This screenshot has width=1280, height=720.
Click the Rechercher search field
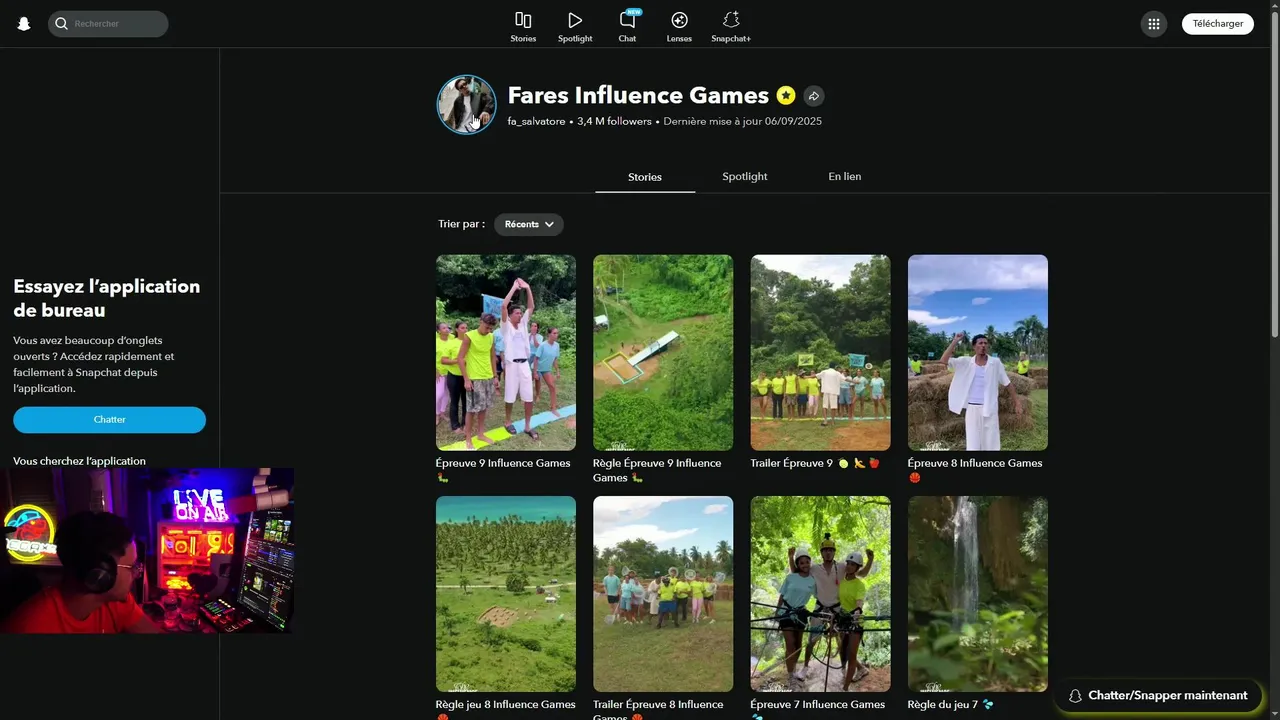[x=108, y=23]
